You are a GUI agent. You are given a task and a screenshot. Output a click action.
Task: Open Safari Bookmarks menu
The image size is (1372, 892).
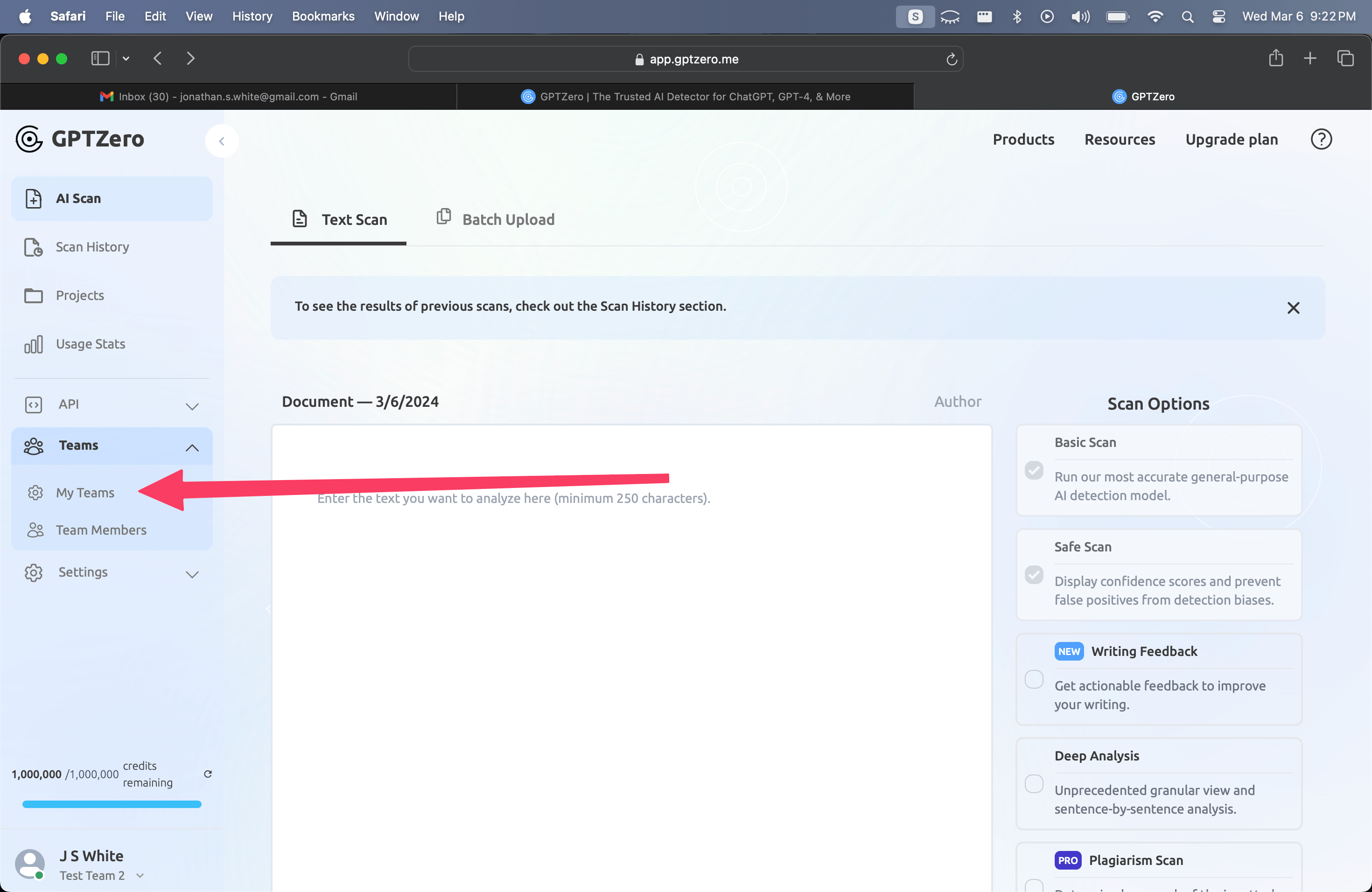coord(323,16)
